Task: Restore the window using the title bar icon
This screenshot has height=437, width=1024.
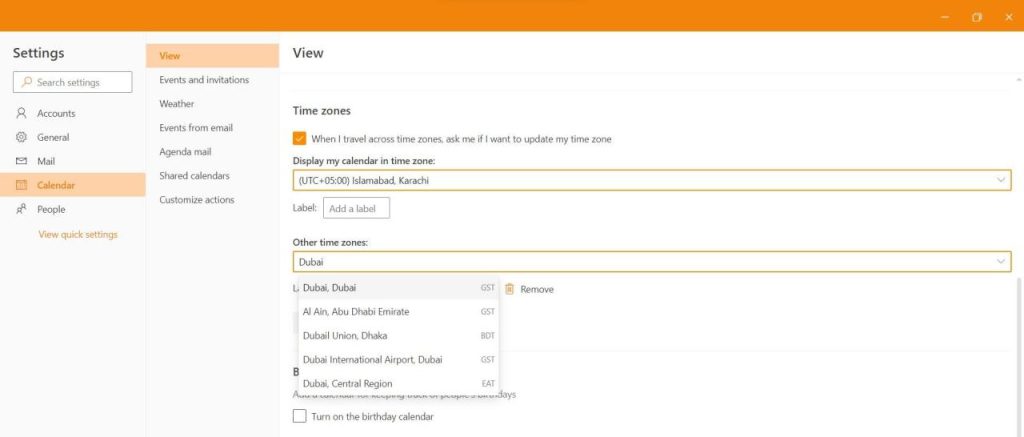Action: [976, 18]
